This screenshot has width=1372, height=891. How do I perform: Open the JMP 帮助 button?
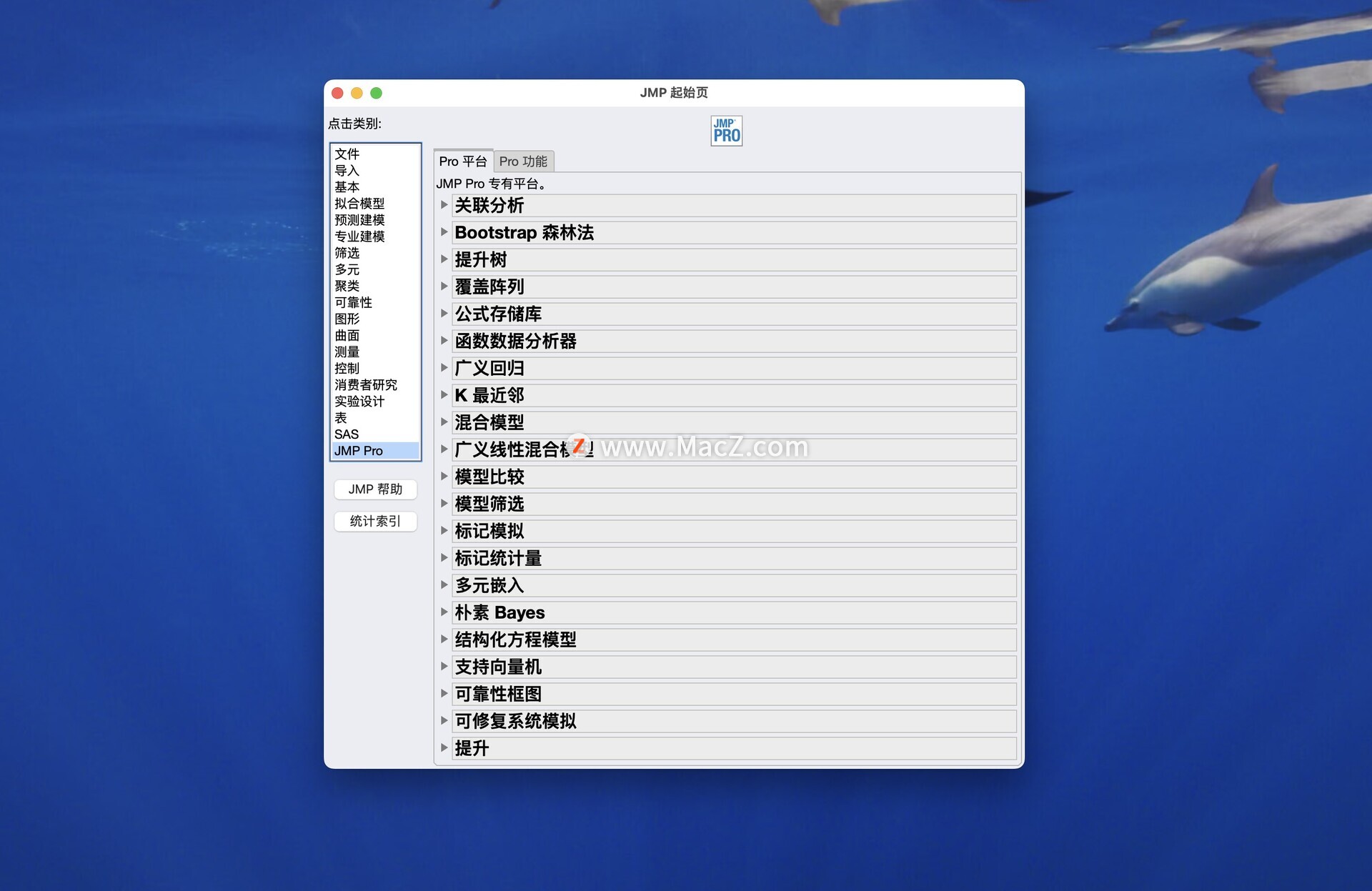[375, 489]
